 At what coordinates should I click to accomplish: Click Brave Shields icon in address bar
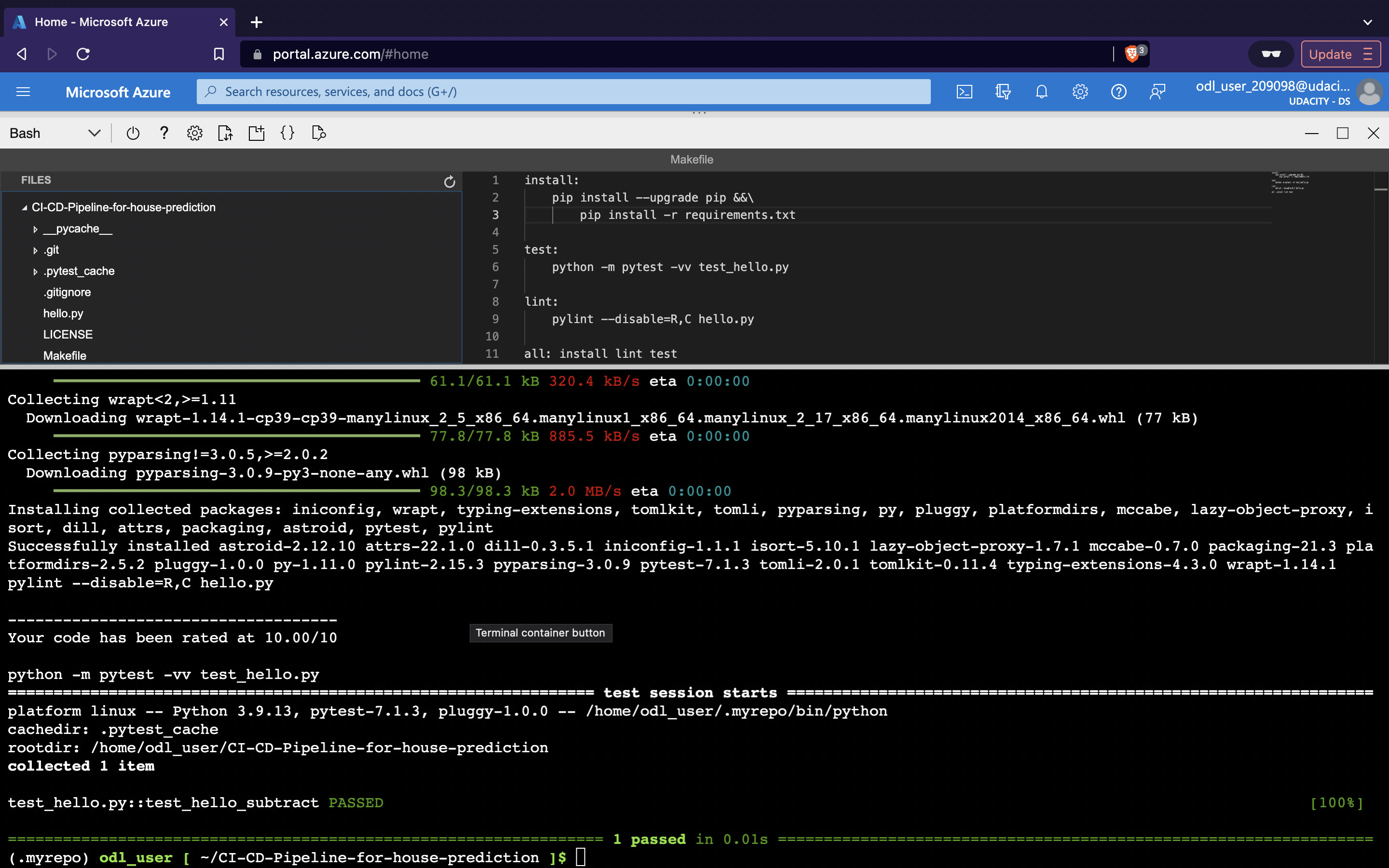[1131, 54]
